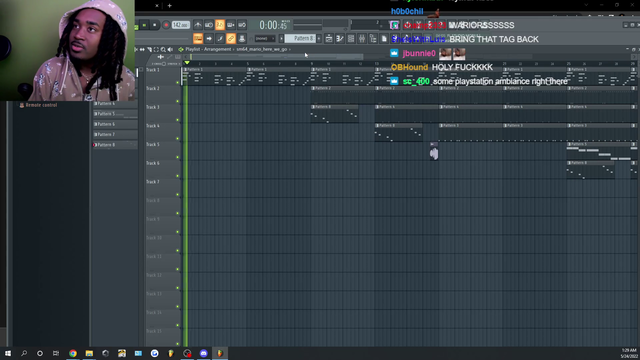Select Pattern 6 in picker list
Screen dimensions: 640x360
tap(115, 124)
